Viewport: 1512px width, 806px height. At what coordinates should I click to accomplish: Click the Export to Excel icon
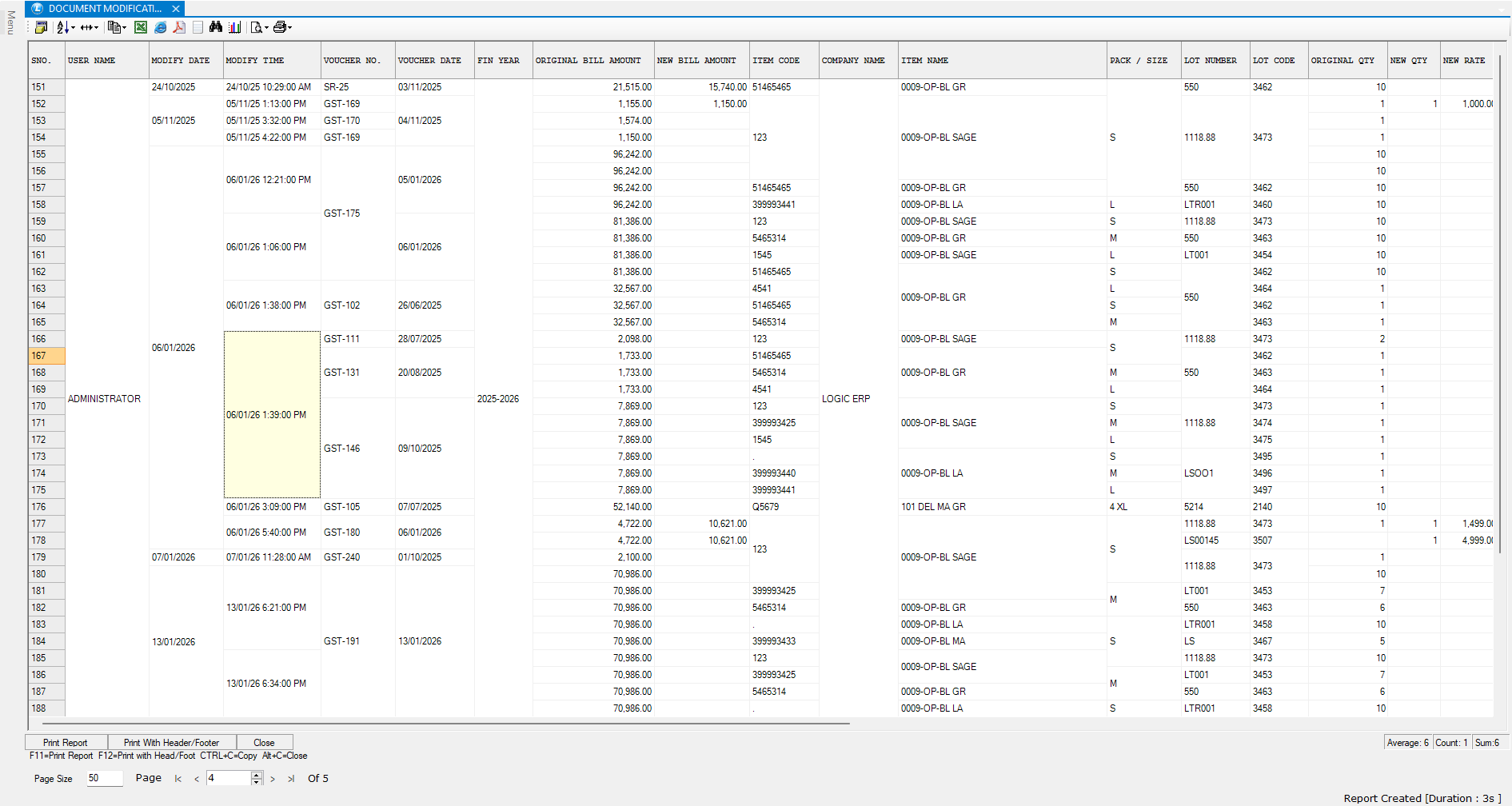click(x=141, y=27)
